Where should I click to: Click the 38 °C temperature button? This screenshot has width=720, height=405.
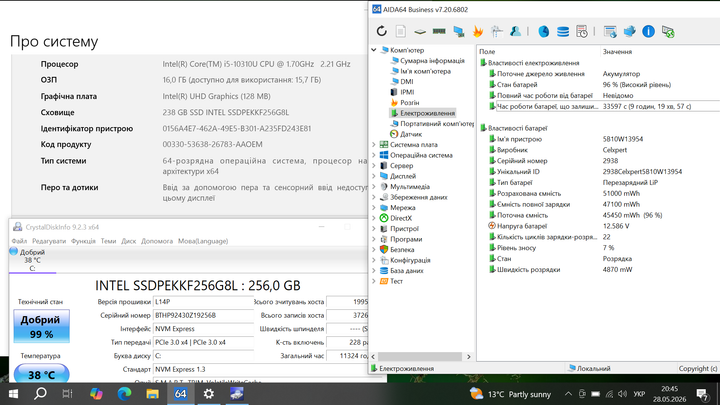(x=41, y=374)
